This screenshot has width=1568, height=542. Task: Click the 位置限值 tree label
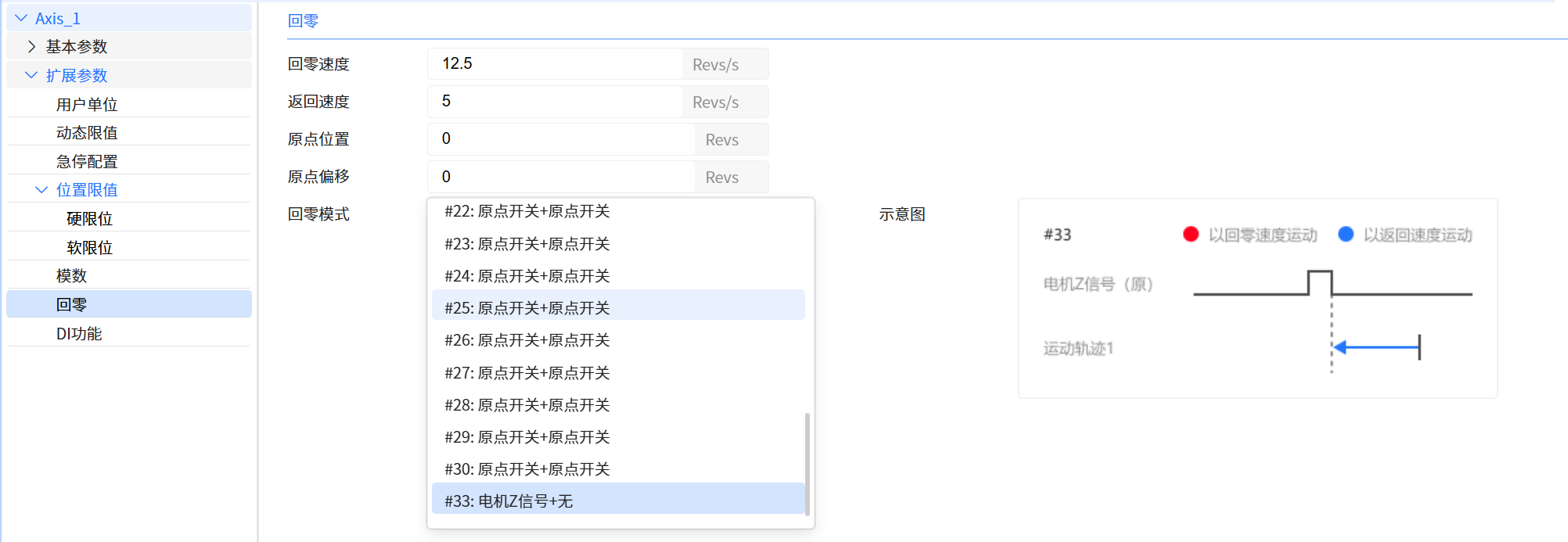pos(87,189)
